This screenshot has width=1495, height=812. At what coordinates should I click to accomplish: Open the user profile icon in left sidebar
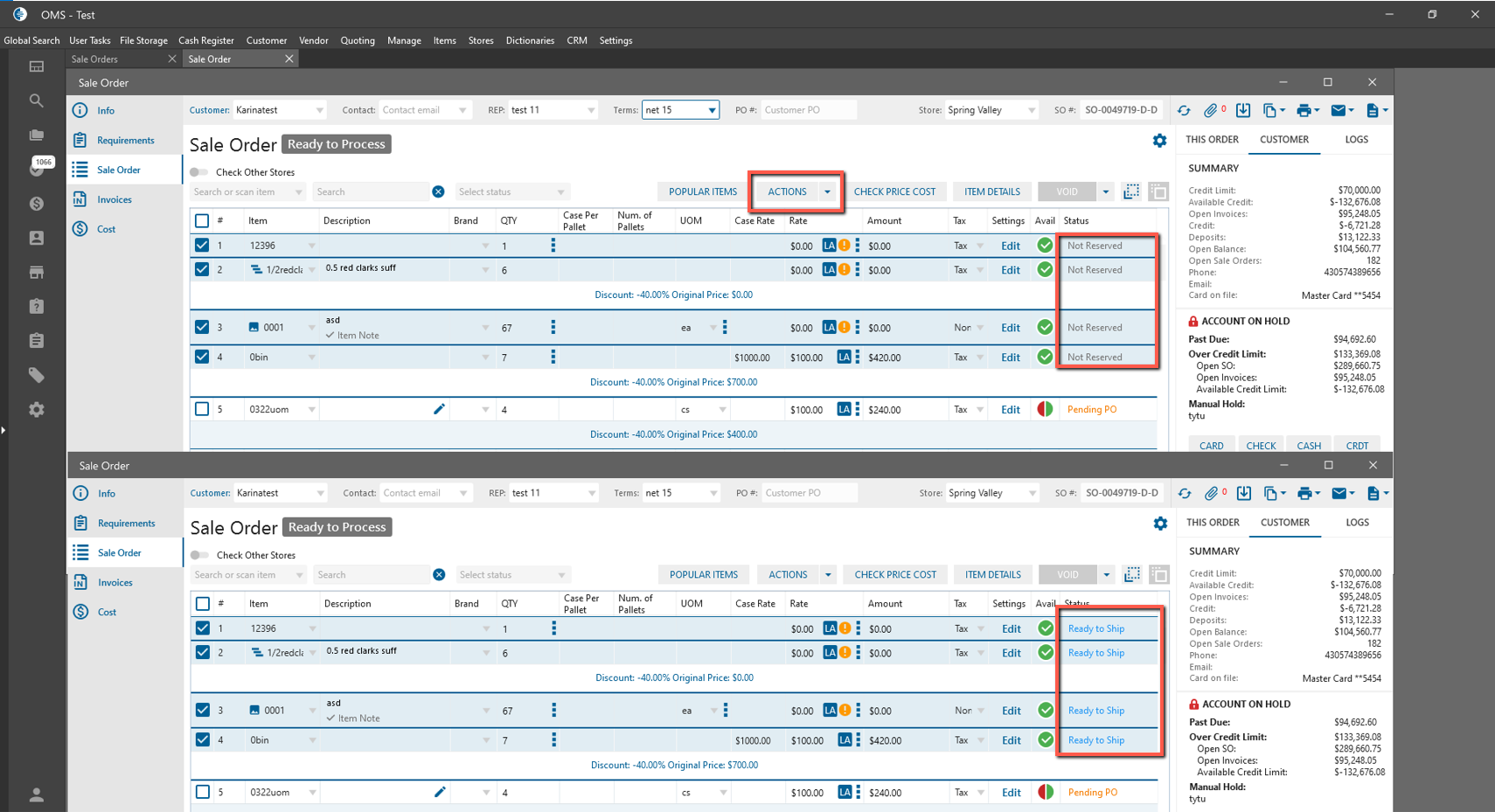[x=36, y=795]
